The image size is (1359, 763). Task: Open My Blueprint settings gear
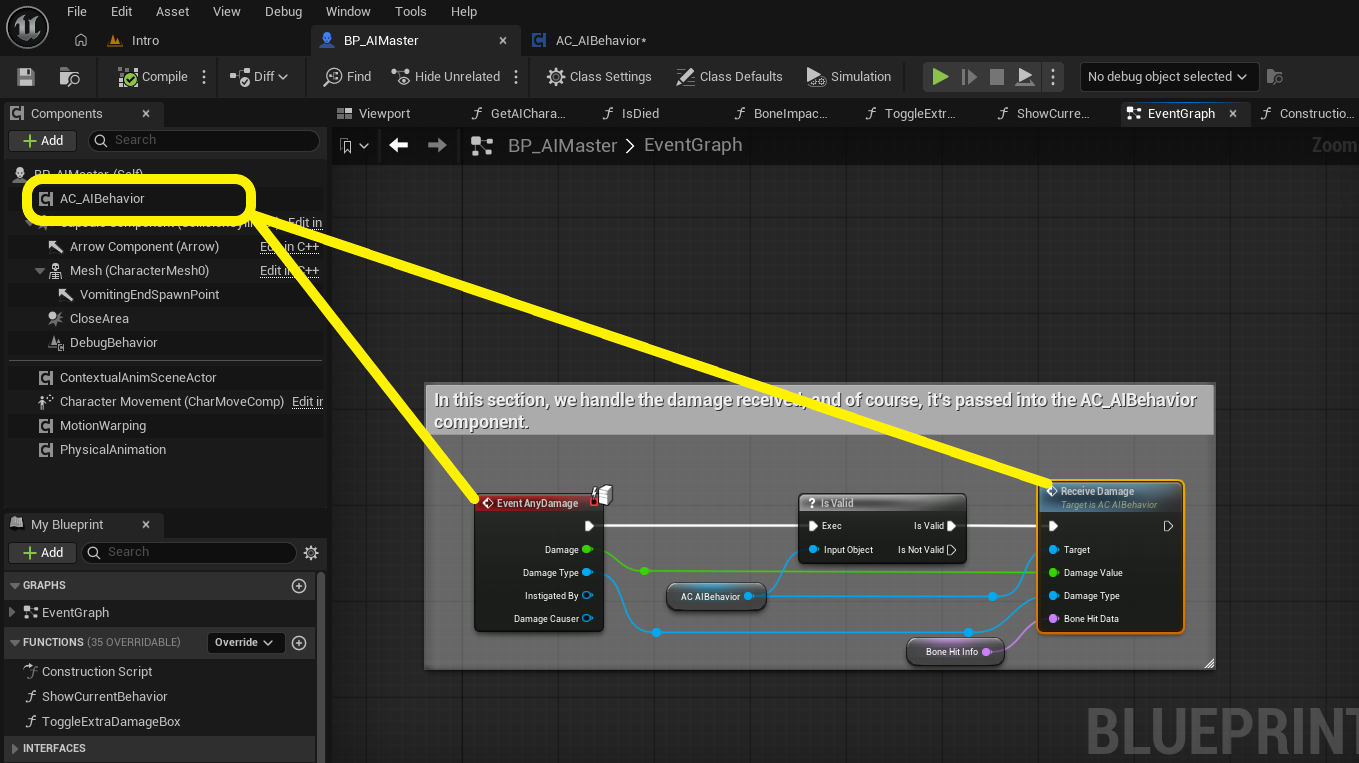[x=311, y=553]
